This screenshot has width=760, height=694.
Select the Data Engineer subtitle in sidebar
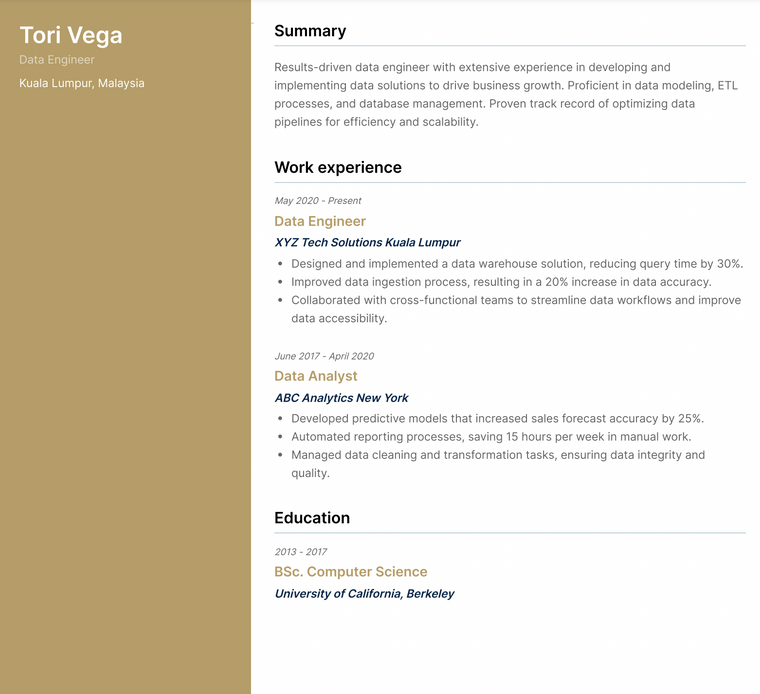click(x=57, y=60)
